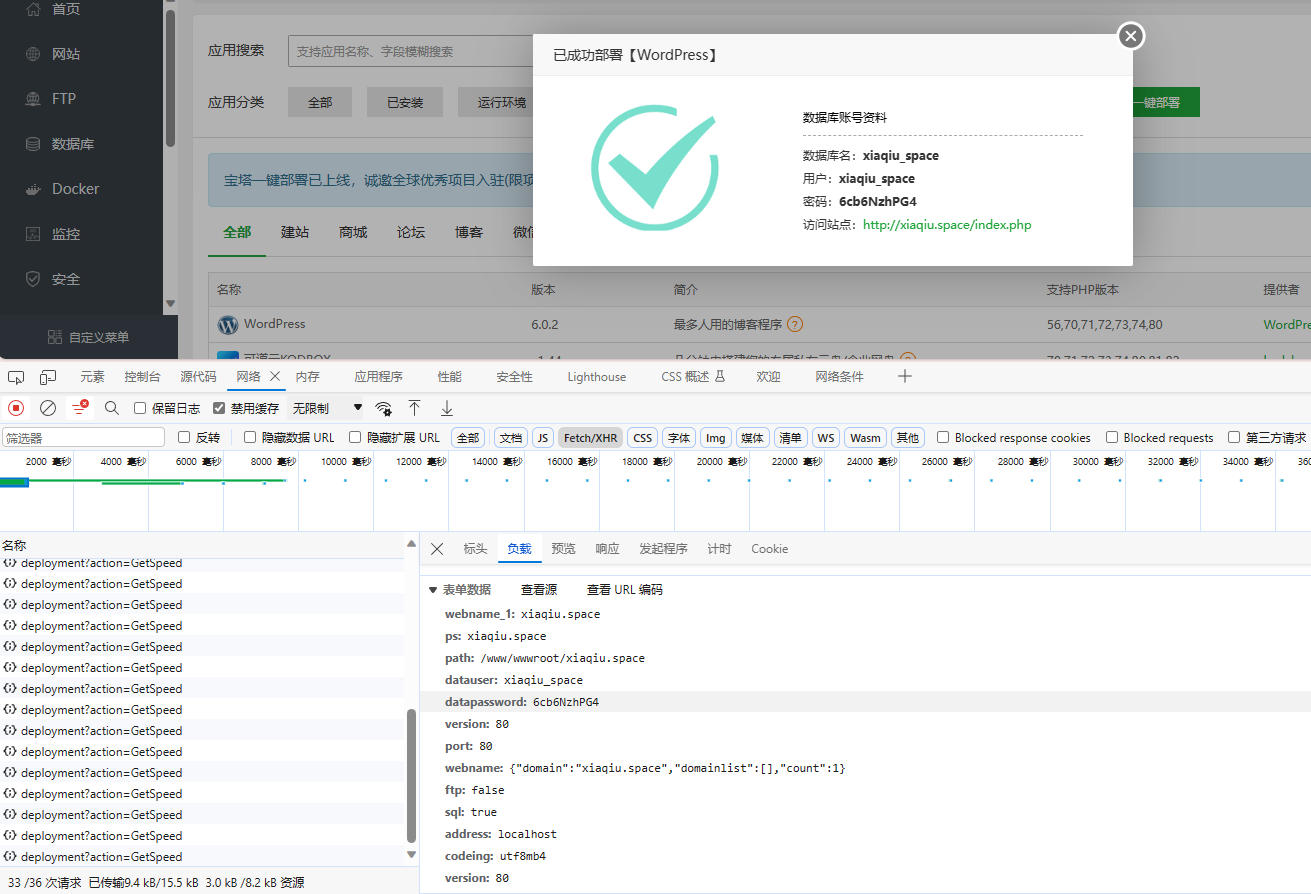Open the DevTools 应用程序 tab
The image size is (1311, 894).
click(x=378, y=377)
